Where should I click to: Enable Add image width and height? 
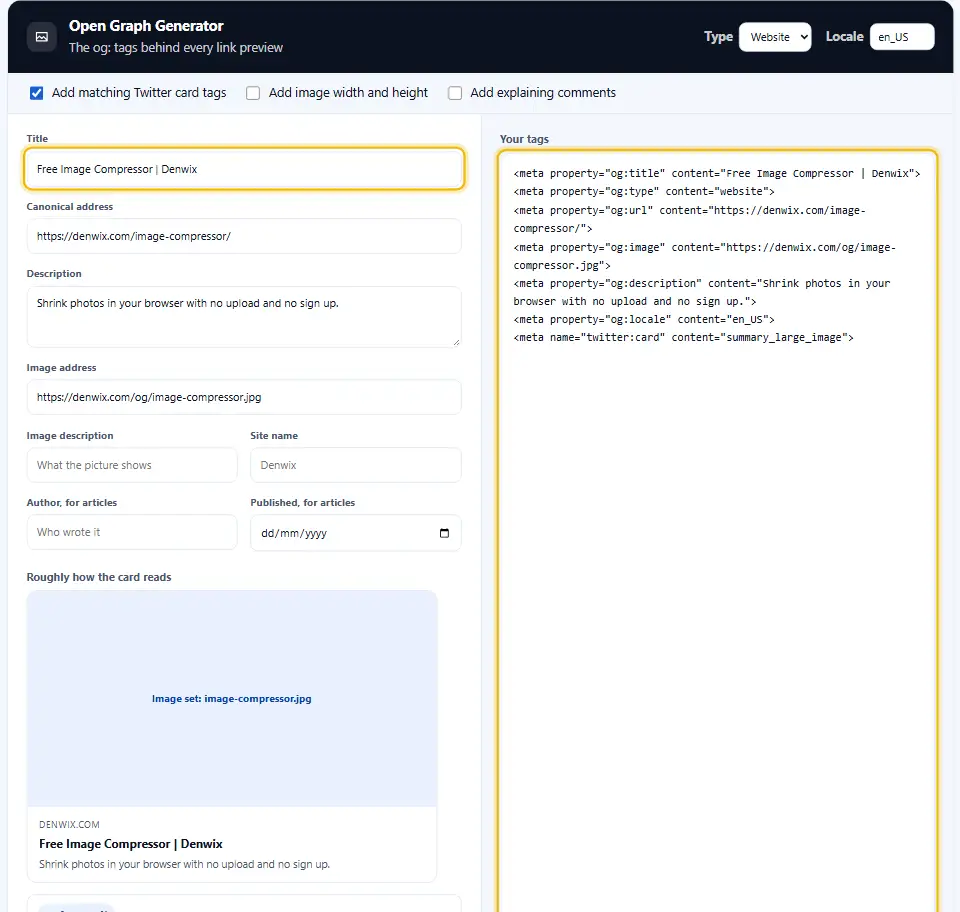(253, 93)
